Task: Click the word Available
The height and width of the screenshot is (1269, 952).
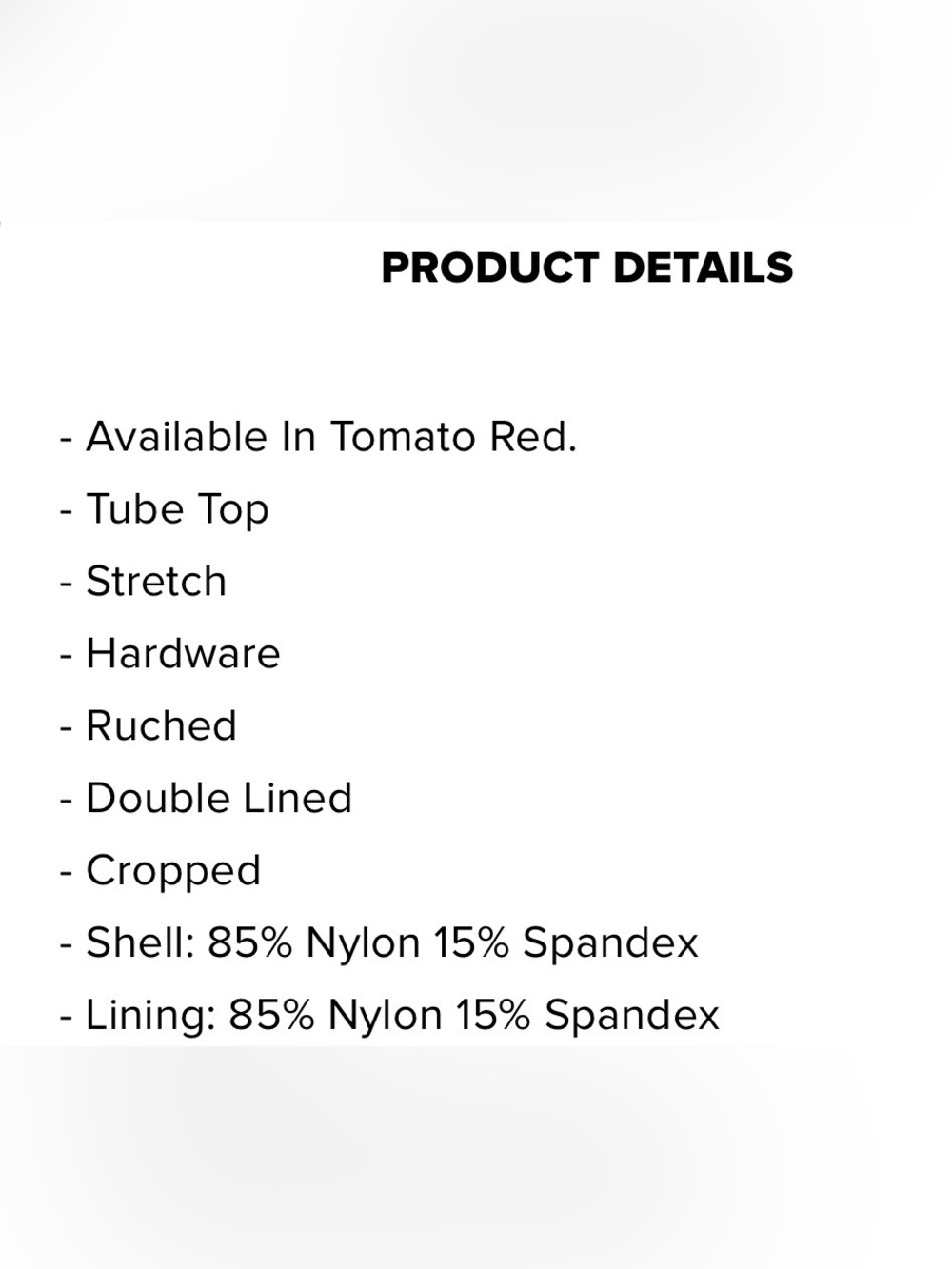Action: tap(177, 437)
